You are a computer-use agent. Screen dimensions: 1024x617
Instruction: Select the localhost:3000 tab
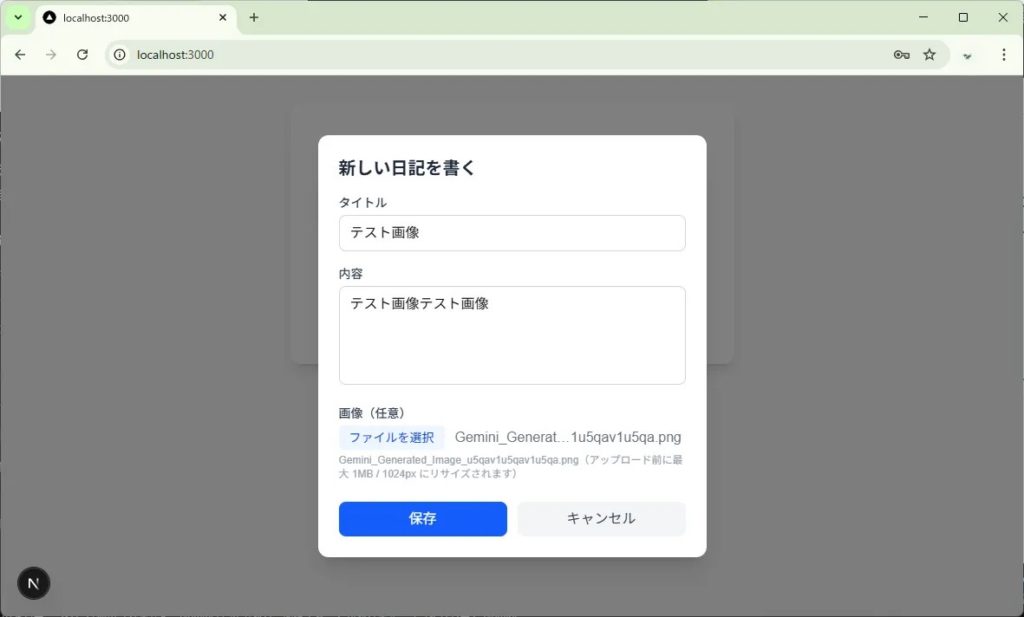(x=120, y=18)
